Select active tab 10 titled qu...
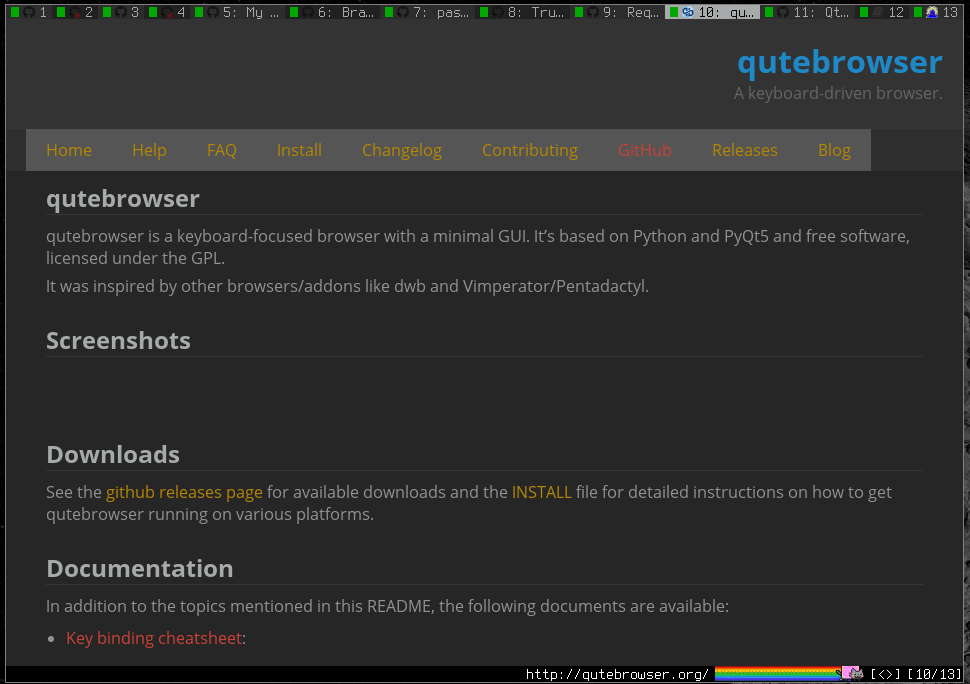The width and height of the screenshot is (970, 684). click(x=713, y=12)
